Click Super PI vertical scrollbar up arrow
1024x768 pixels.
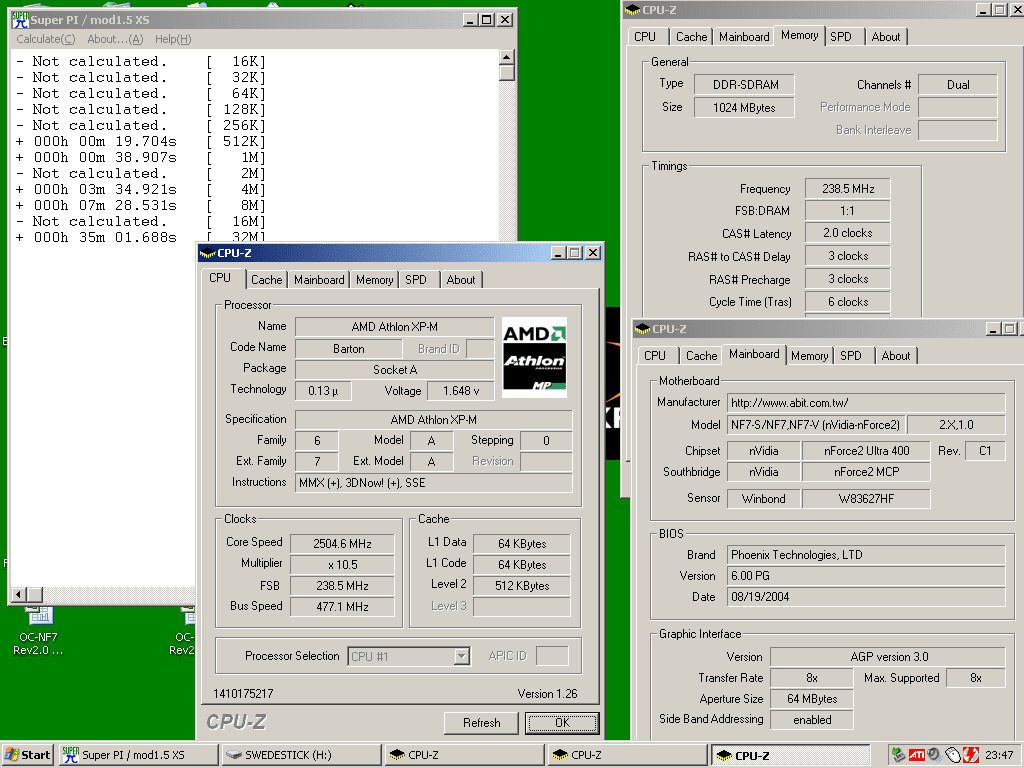coord(507,57)
